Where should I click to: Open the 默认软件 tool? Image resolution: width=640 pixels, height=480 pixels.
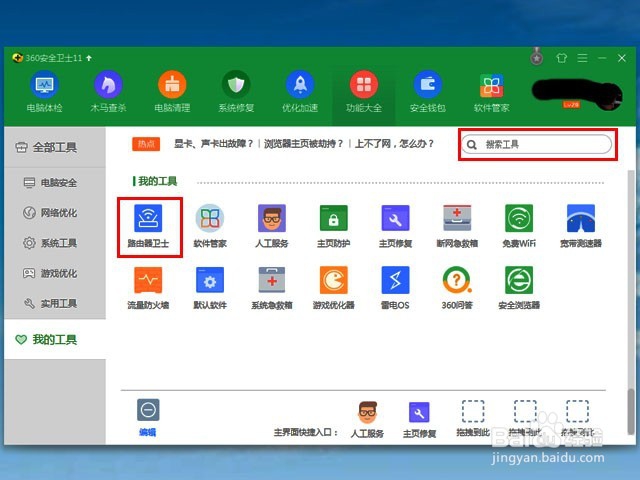[x=210, y=288]
